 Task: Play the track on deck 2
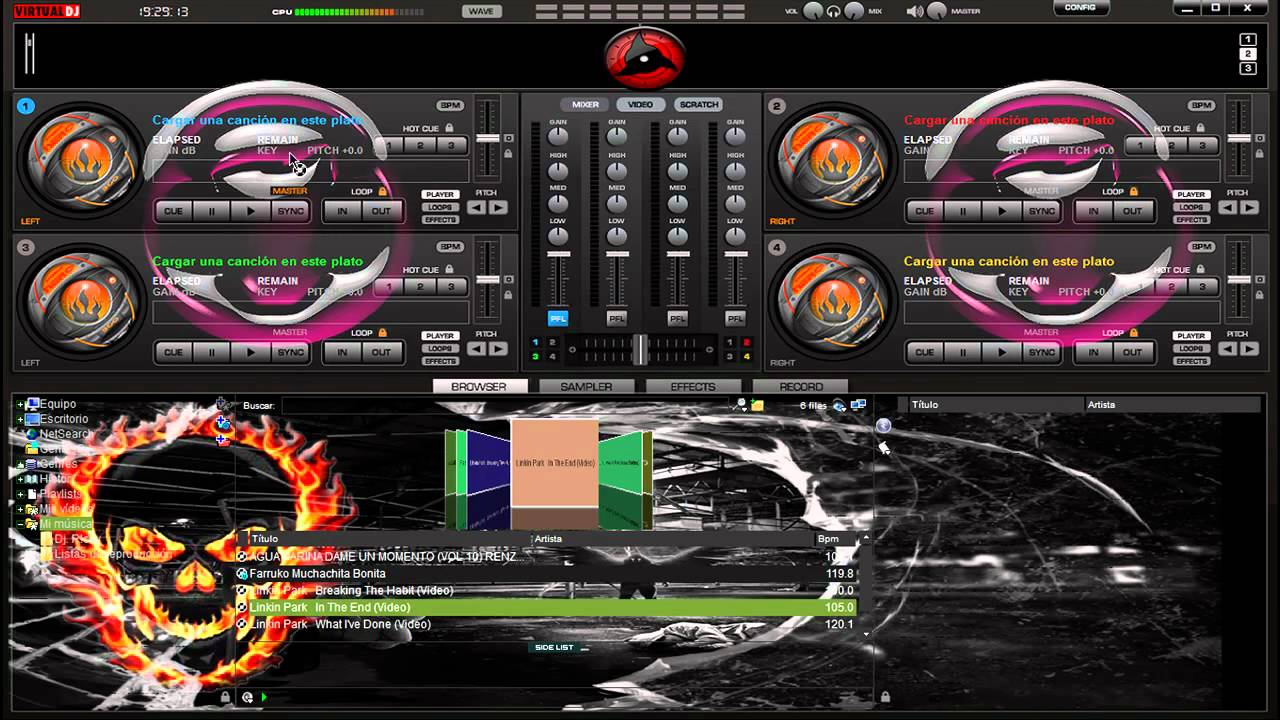point(1002,211)
